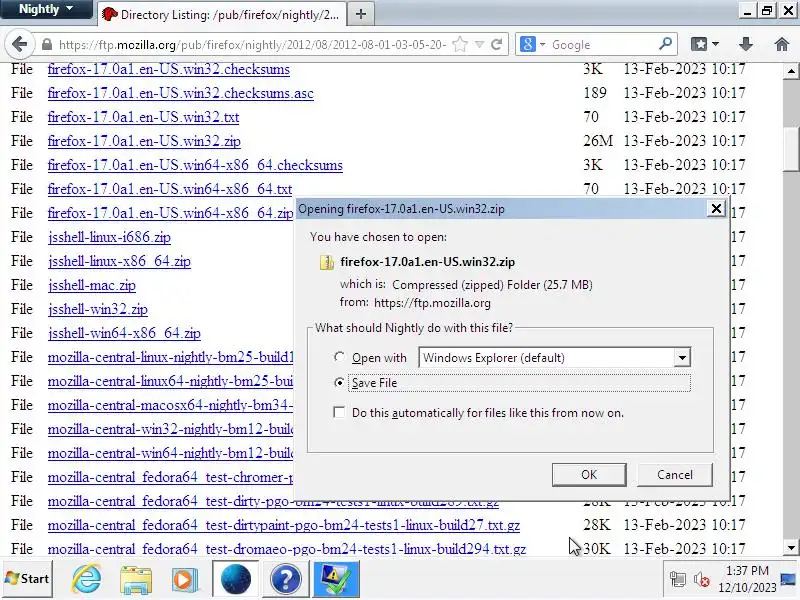The width and height of the screenshot is (800, 600).
Task: Select the Open with radio button
Action: [x=339, y=357]
